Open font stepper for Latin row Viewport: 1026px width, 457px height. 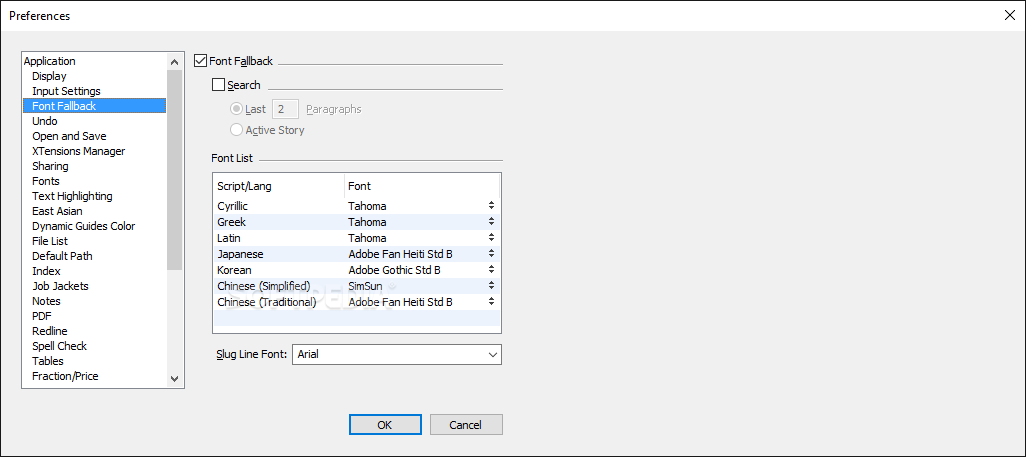pos(491,238)
